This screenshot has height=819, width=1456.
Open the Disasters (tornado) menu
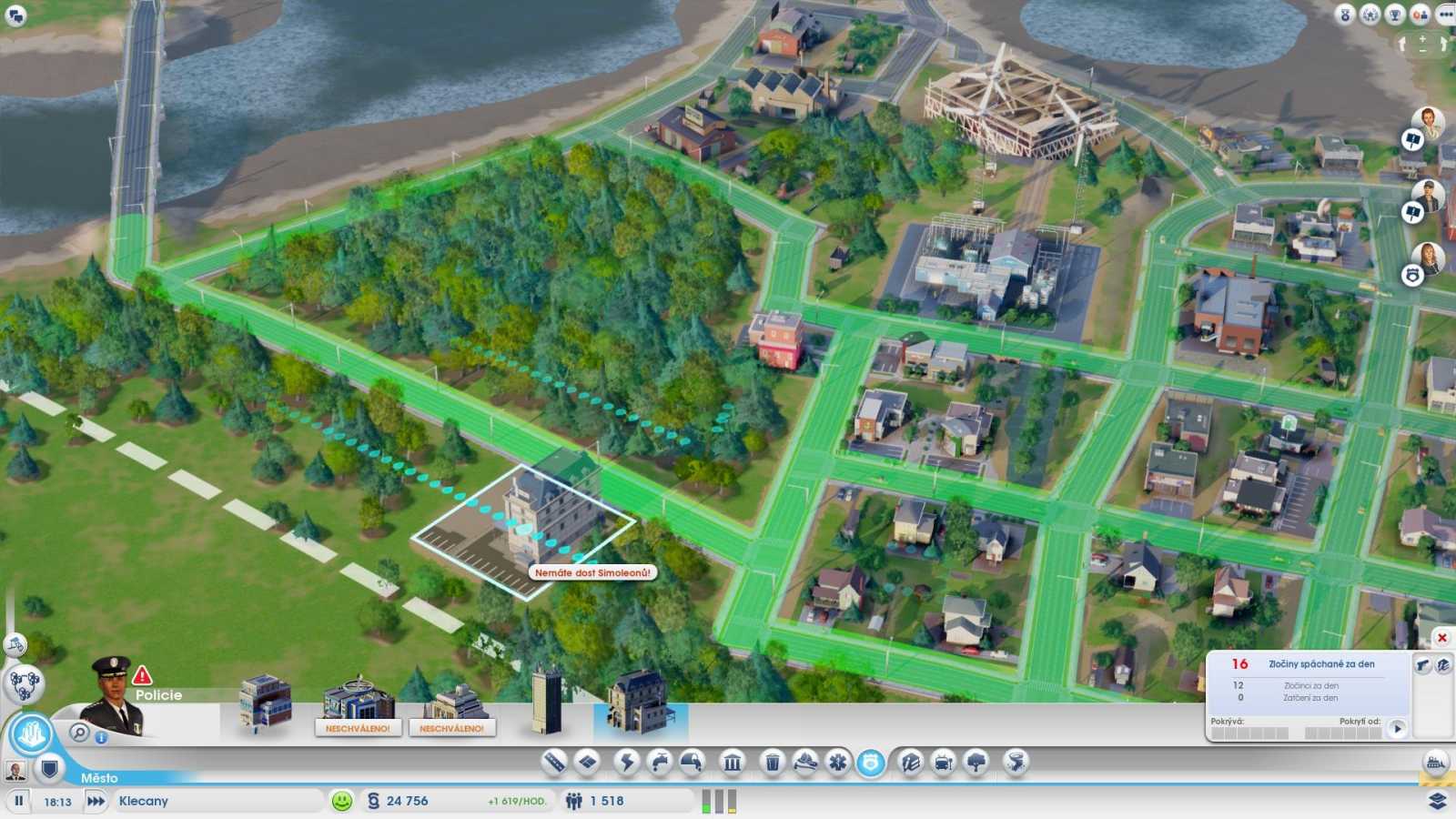(x=1016, y=762)
